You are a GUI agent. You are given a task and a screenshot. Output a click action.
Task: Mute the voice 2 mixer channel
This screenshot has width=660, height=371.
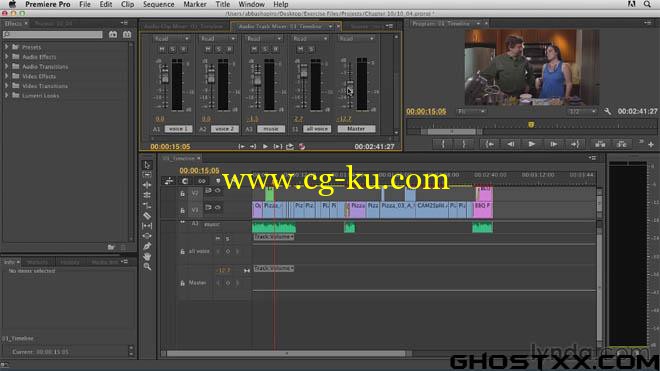[208, 49]
